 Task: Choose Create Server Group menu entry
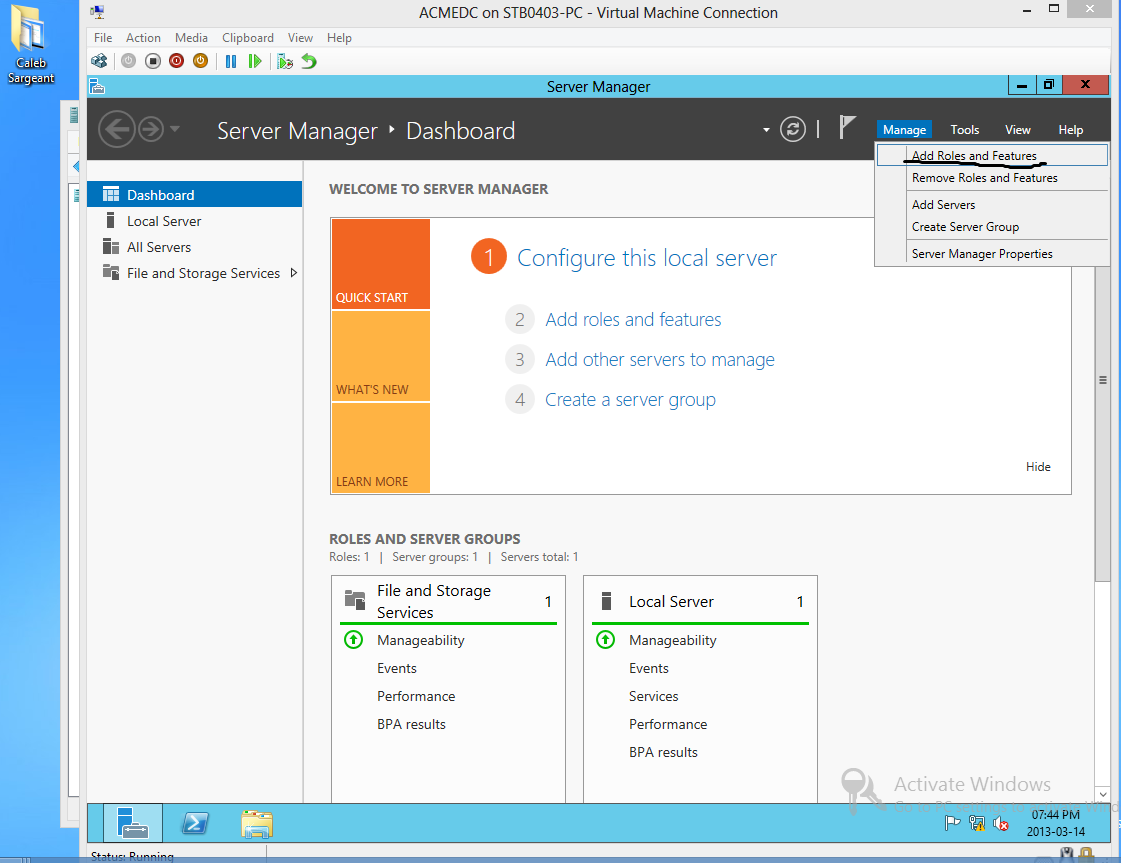(x=992, y=227)
